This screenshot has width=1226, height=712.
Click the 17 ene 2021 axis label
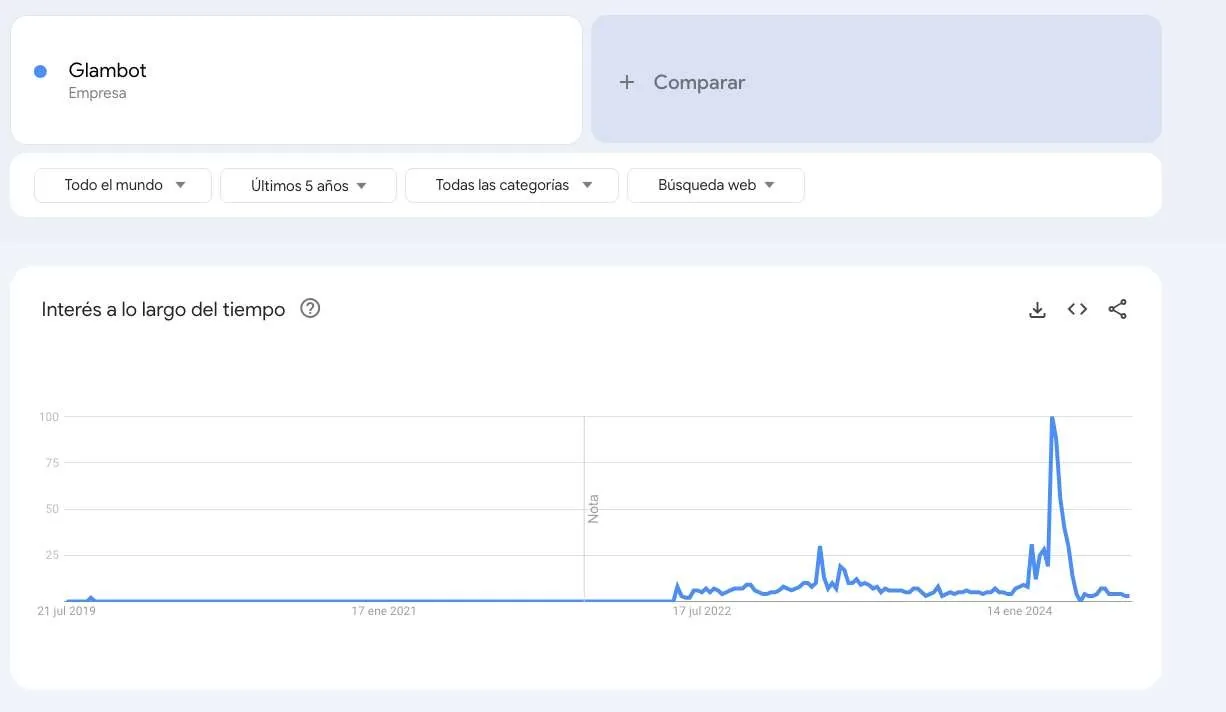click(384, 611)
